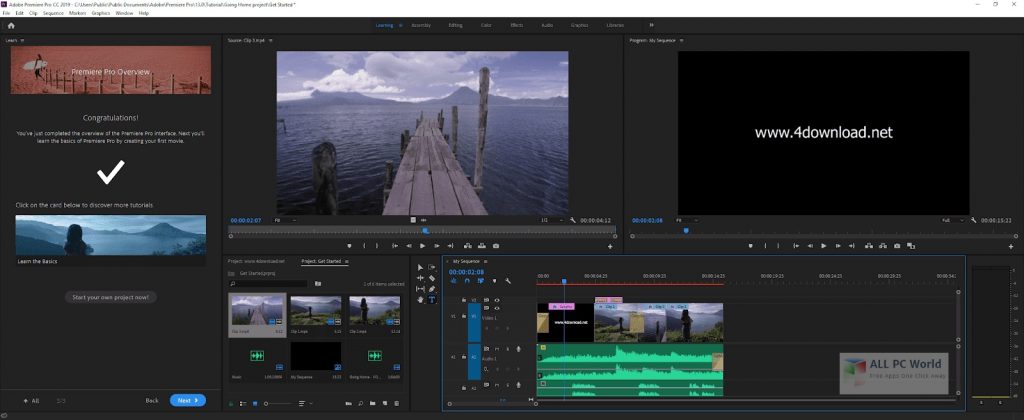Viewport: 1024px width, 420px height.
Task: Toggle the lock on track V1
Action: 463,314
